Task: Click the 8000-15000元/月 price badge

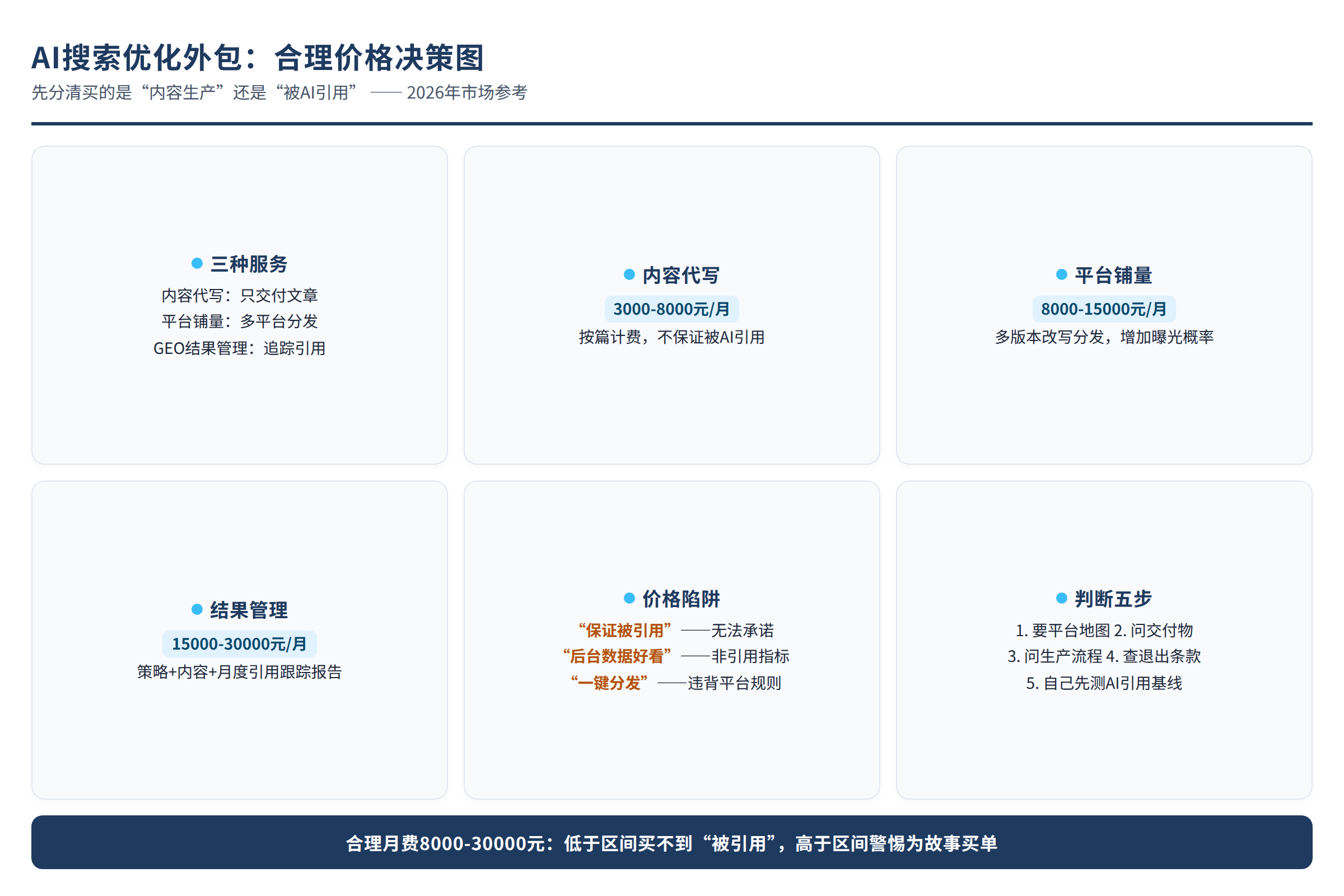Action: [x=1104, y=309]
